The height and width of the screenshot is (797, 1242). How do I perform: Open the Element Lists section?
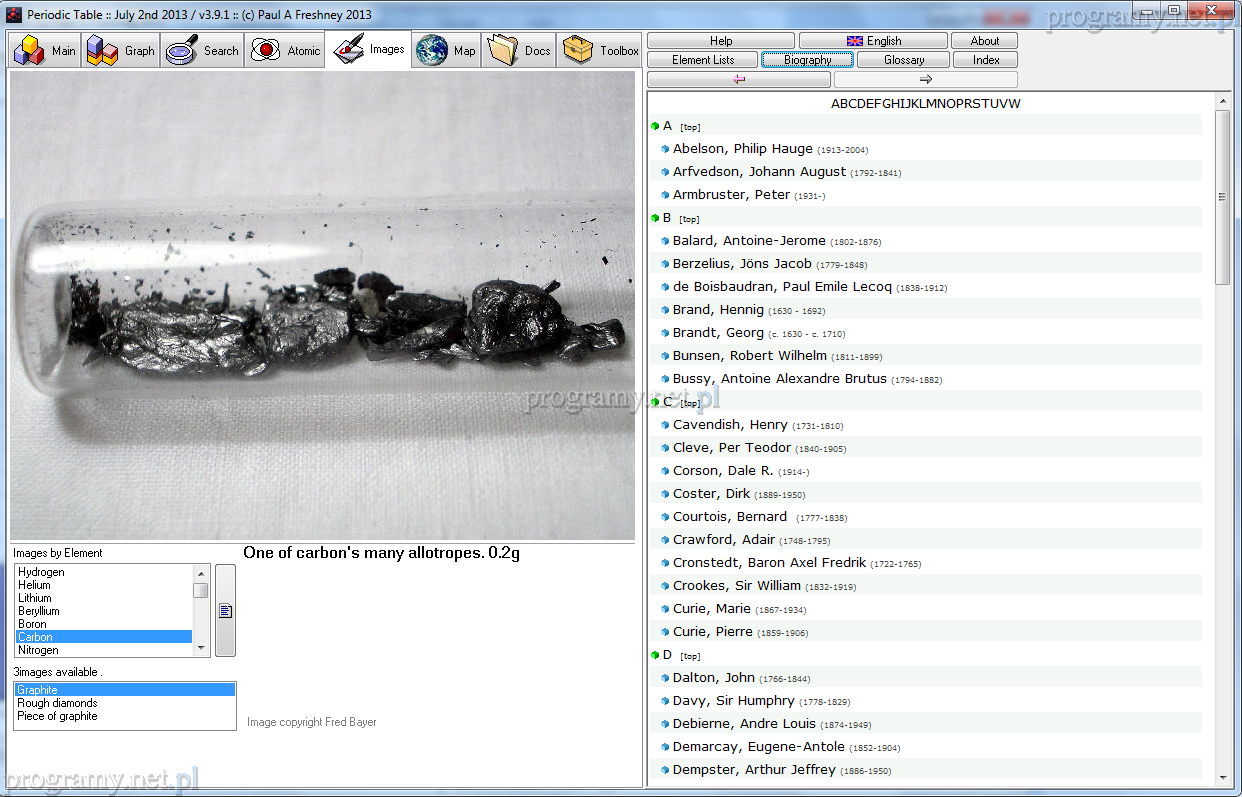pos(702,60)
